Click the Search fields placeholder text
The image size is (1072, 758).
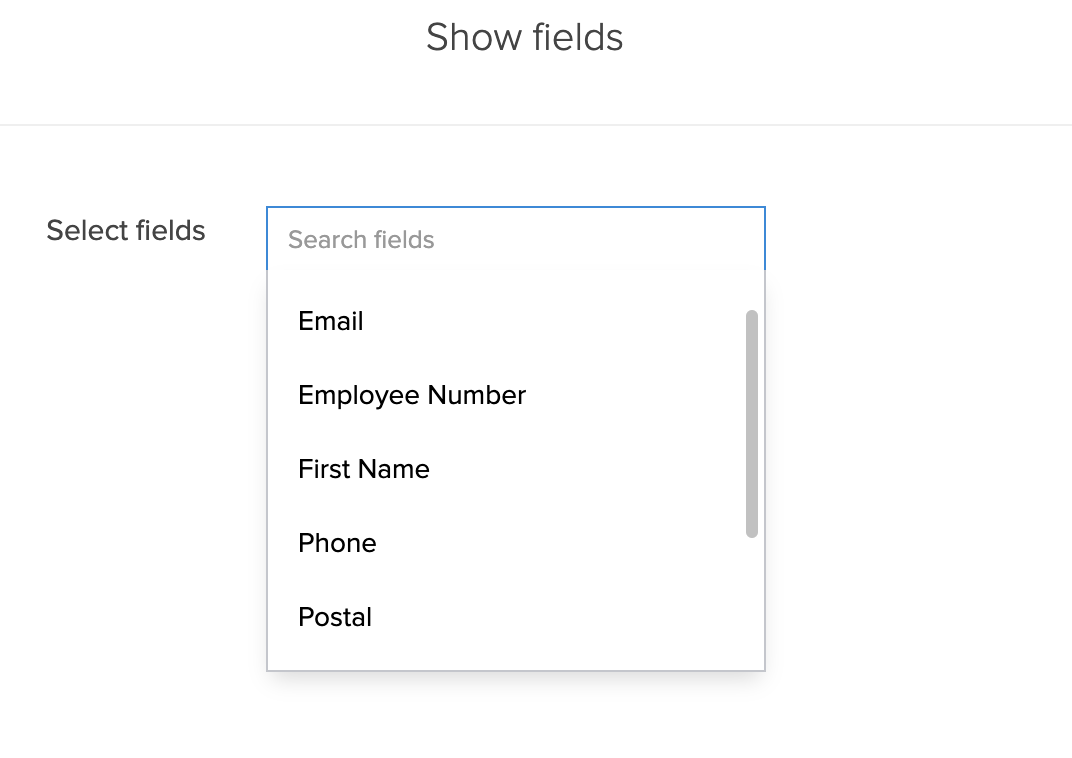(x=361, y=240)
